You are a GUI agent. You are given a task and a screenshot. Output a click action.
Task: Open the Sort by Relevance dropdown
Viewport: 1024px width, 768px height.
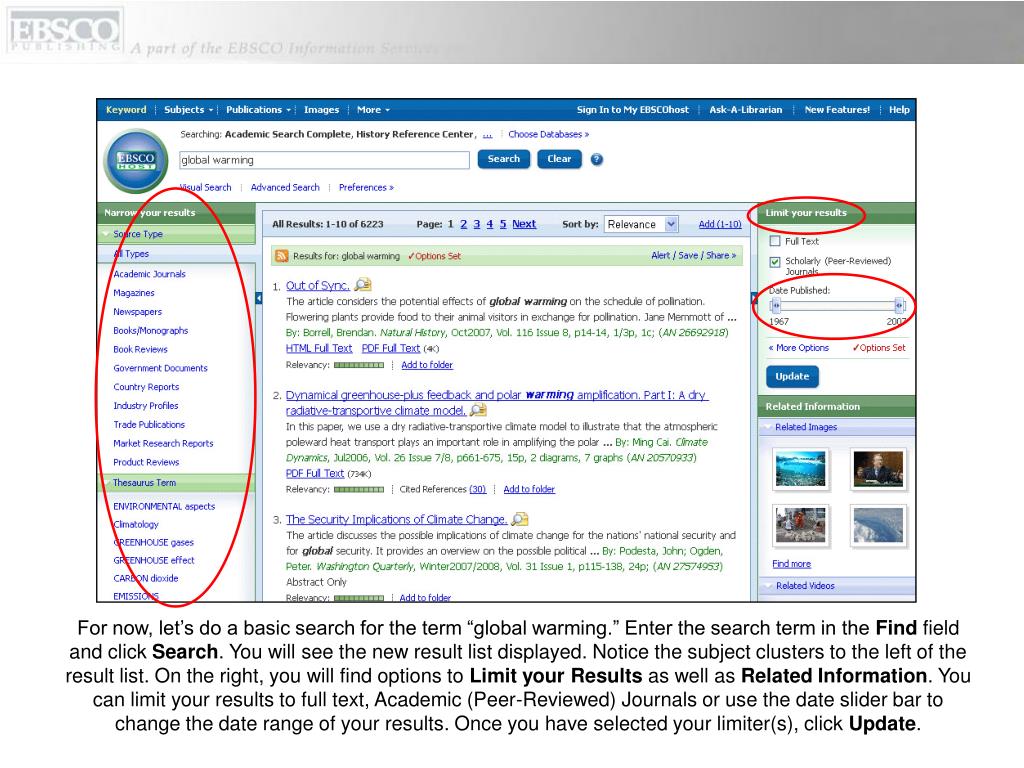pos(641,224)
